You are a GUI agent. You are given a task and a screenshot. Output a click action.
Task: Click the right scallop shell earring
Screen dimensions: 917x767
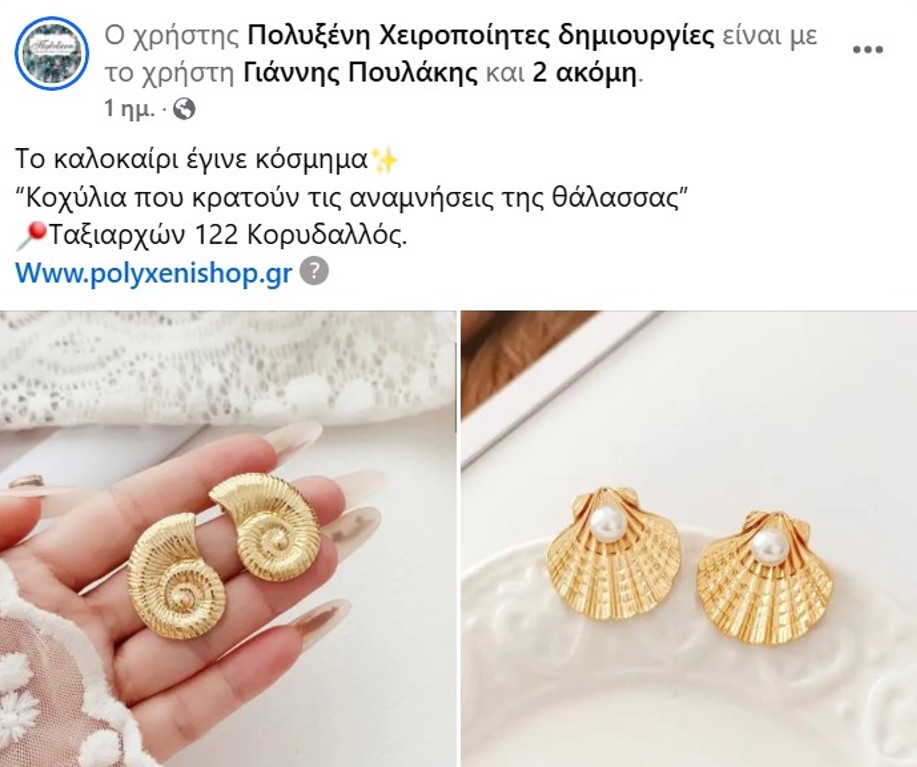(x=765, y=576)
